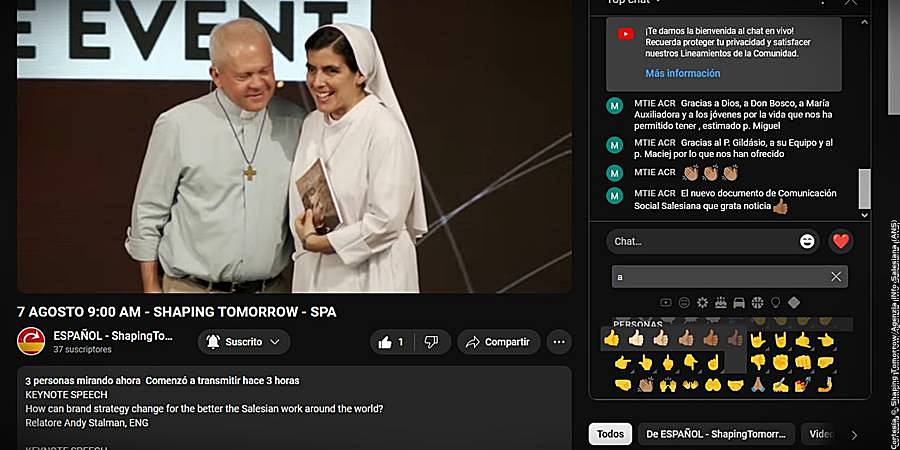This screenshot has height=450, width=900.
Task: Expand next category chips arrow
Action: tap(854, 435)
